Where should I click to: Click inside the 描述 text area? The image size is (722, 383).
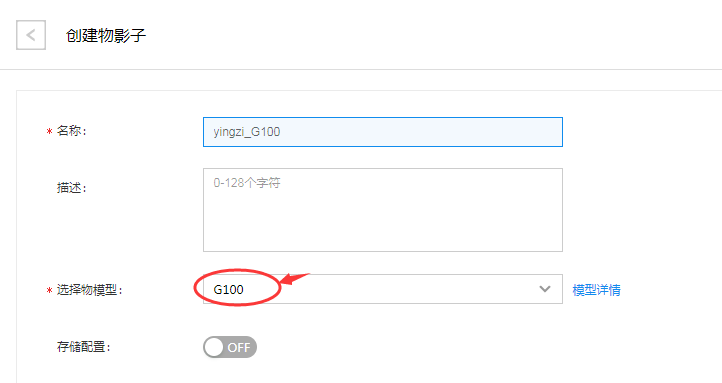click(383, 210)
